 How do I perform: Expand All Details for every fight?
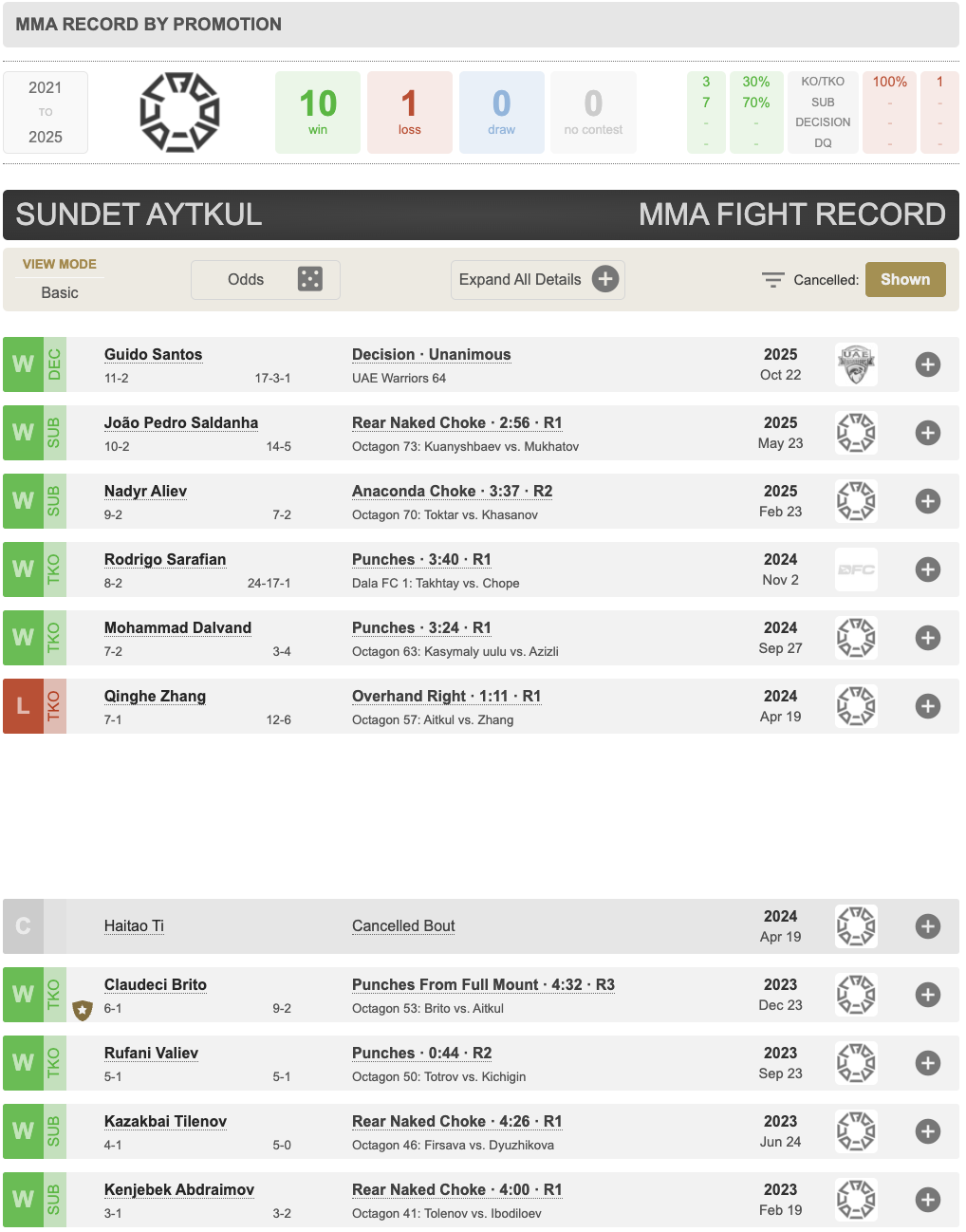[x=537, y=279]
